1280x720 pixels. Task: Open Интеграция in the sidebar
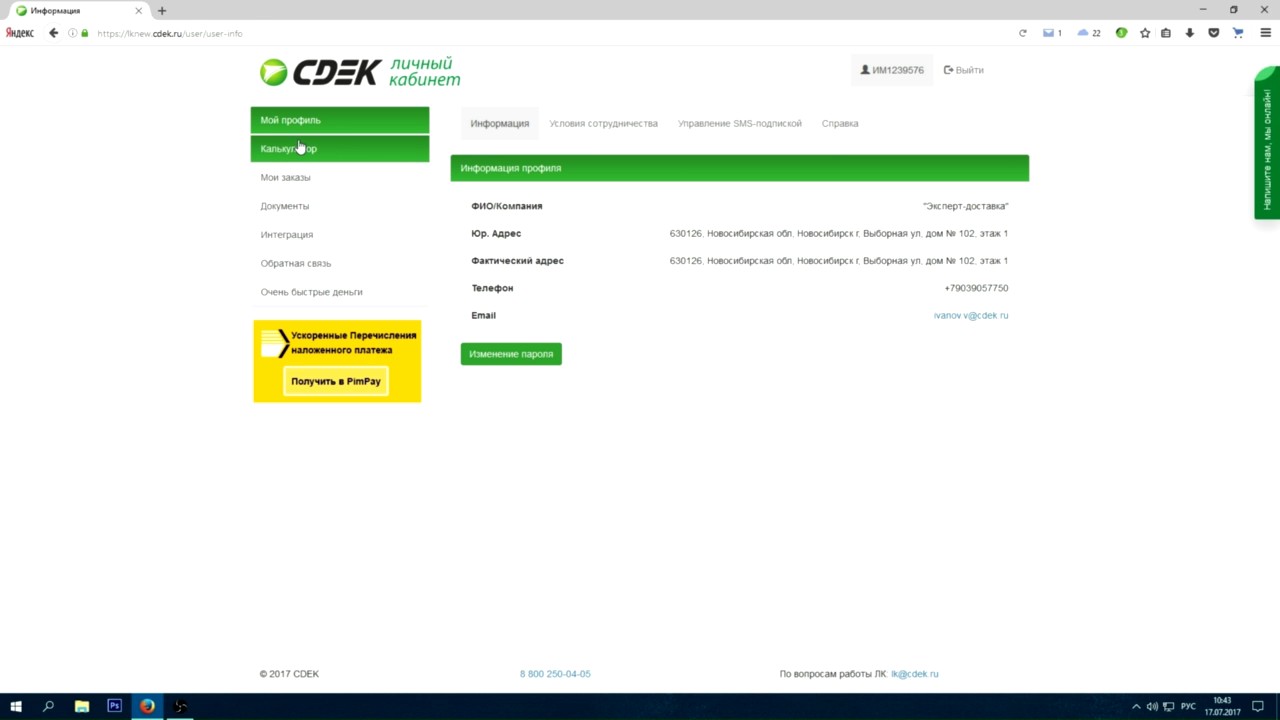340,235
